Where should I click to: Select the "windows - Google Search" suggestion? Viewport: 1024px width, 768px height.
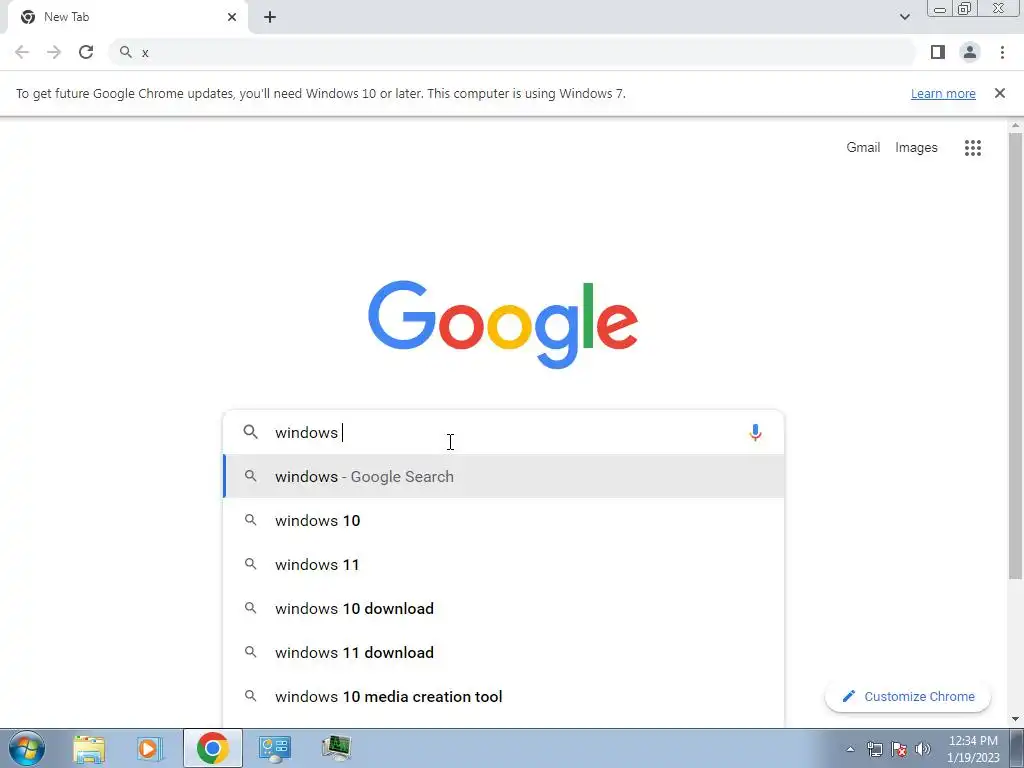pyautogui.click(x=504, y=476)
